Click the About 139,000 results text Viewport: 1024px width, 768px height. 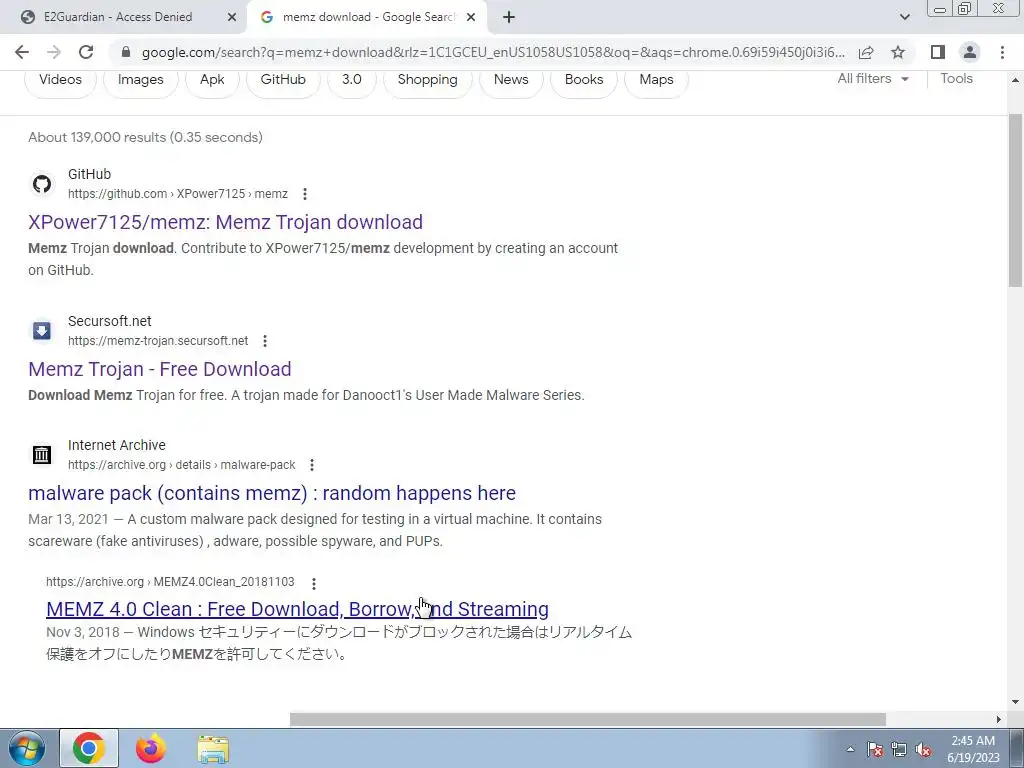(x=145, y=137)
